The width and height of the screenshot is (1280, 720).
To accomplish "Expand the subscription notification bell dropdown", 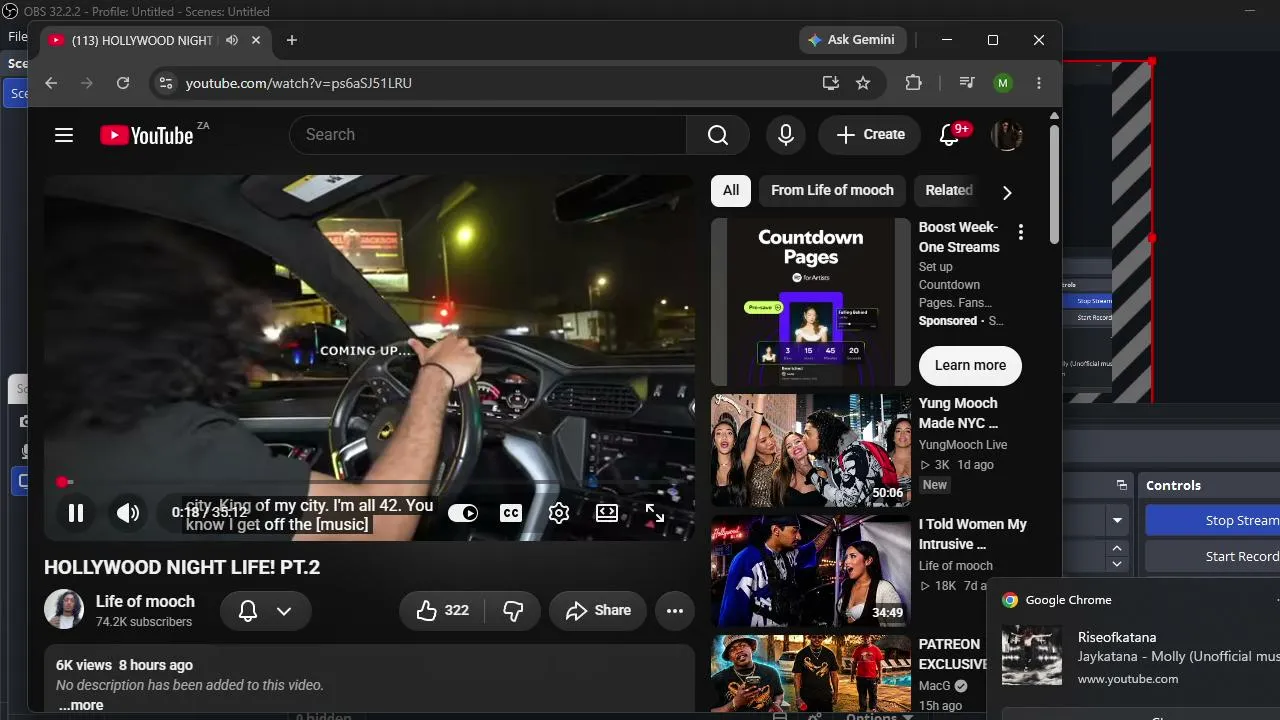I will pyautogui.click(x=265, y=611).
